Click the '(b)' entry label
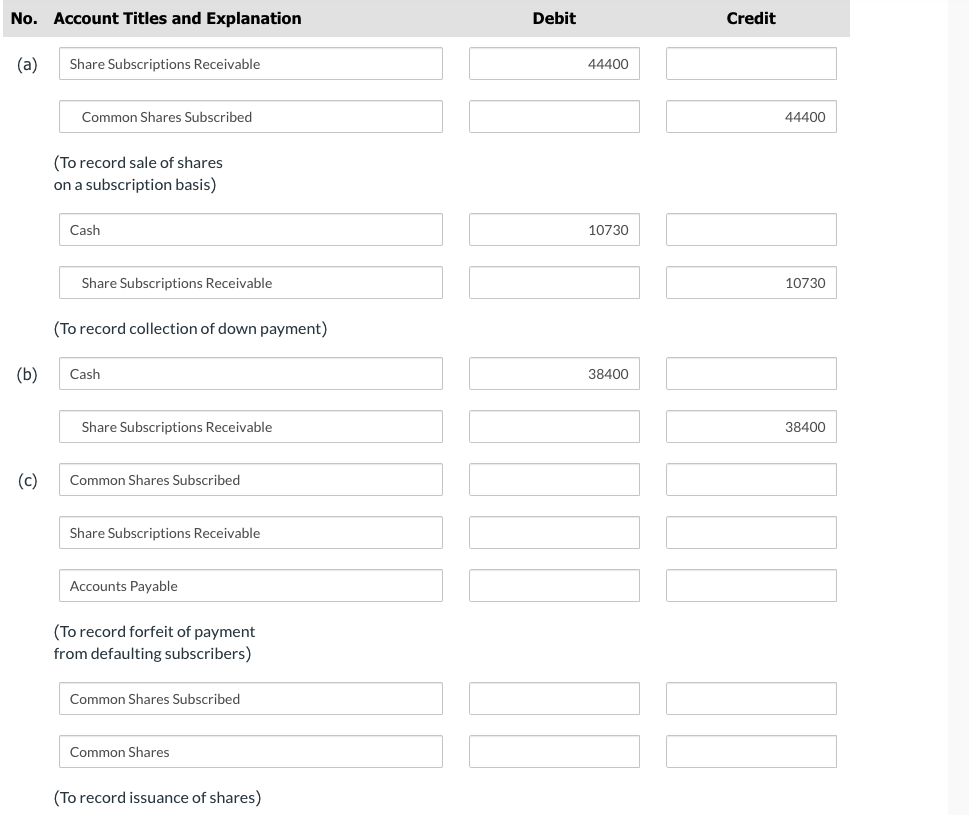Viewport: 969px width, 815px height. coord(27,374)
